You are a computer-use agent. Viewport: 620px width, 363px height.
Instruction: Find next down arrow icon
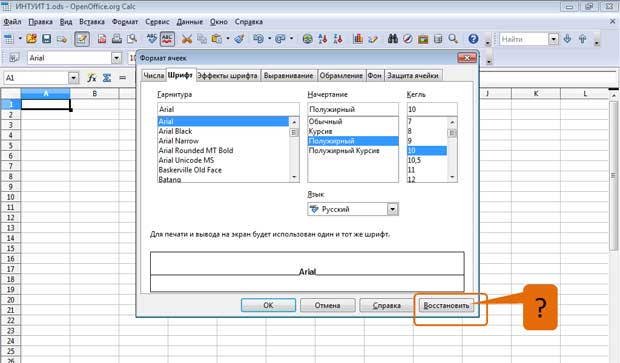click(567, 39)
